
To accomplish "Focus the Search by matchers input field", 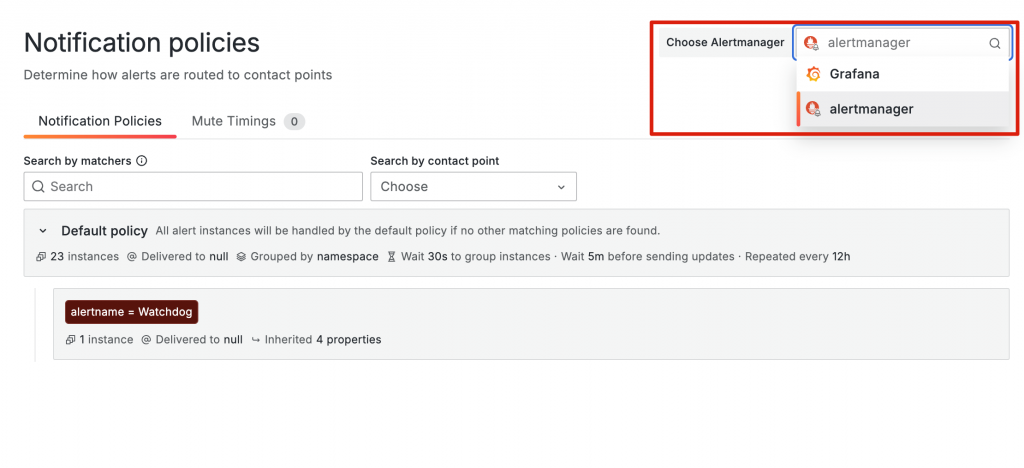I will (200, 187).
